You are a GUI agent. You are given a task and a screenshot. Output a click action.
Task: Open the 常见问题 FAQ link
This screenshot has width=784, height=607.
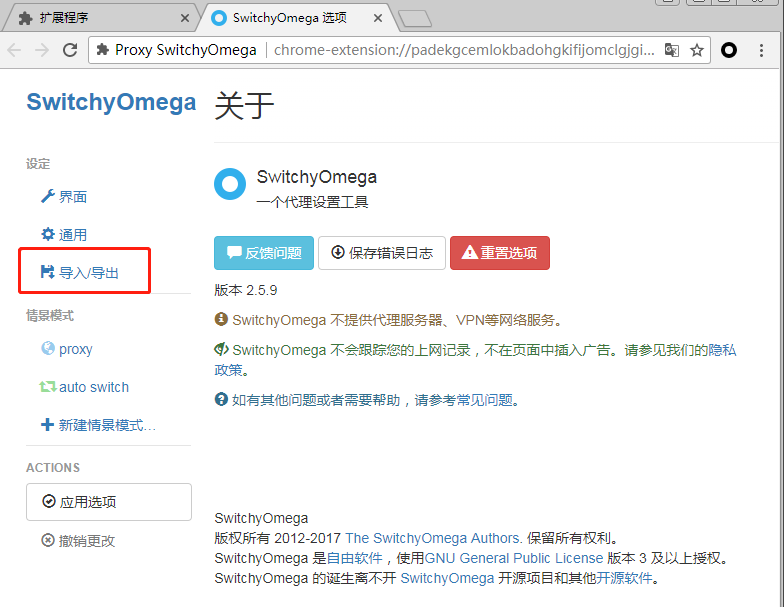484,400
